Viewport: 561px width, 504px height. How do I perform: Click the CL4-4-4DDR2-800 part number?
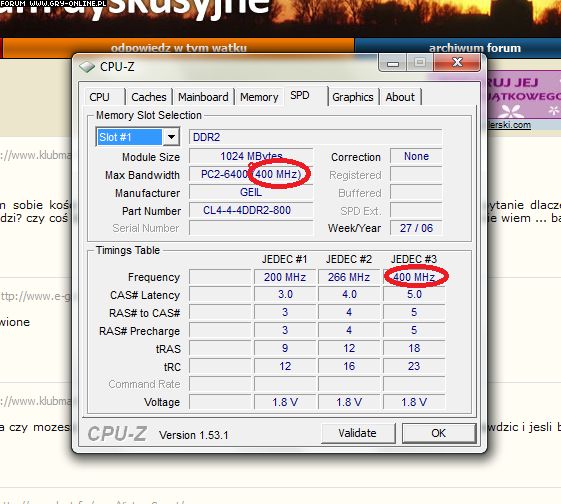(251, 210)
